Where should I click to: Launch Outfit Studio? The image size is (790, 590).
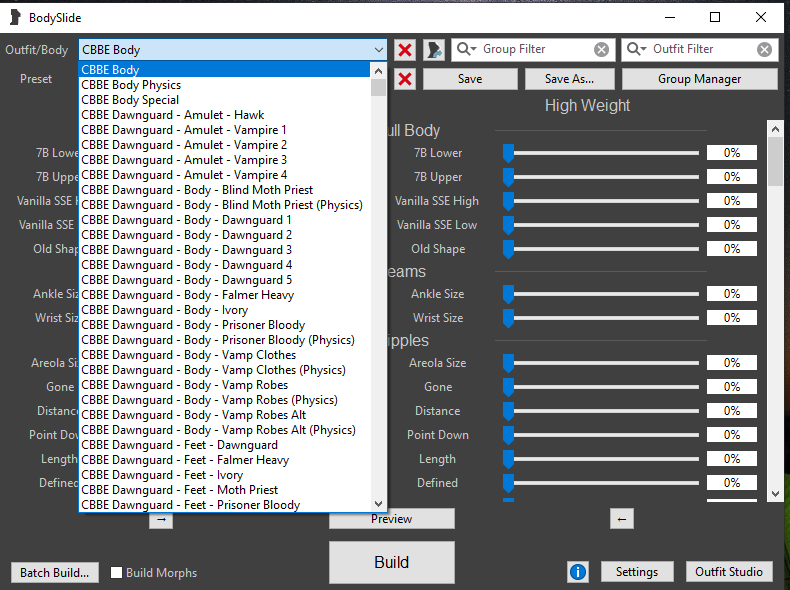tap(729, 572)
